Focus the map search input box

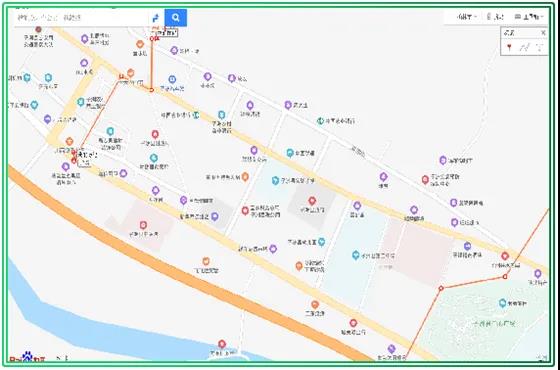click(x=81, y=17)
